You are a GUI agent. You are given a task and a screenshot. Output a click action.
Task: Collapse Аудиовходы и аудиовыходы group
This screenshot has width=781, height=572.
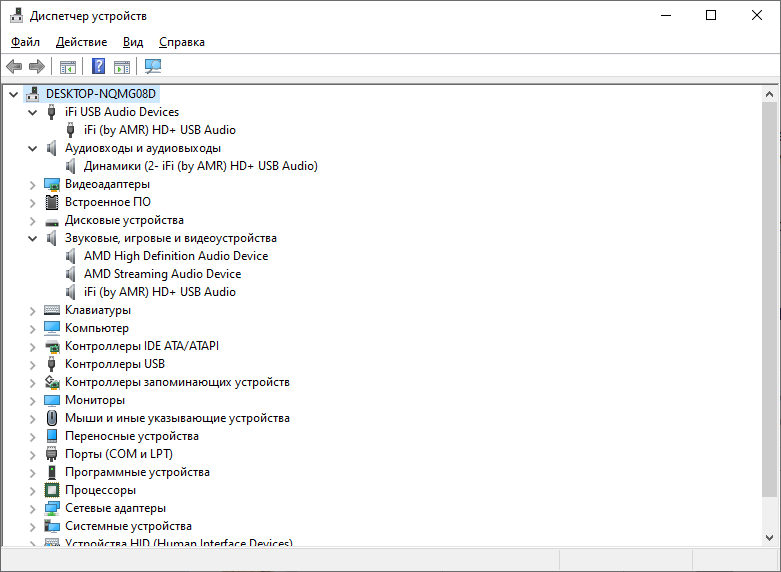pos(32,148)
